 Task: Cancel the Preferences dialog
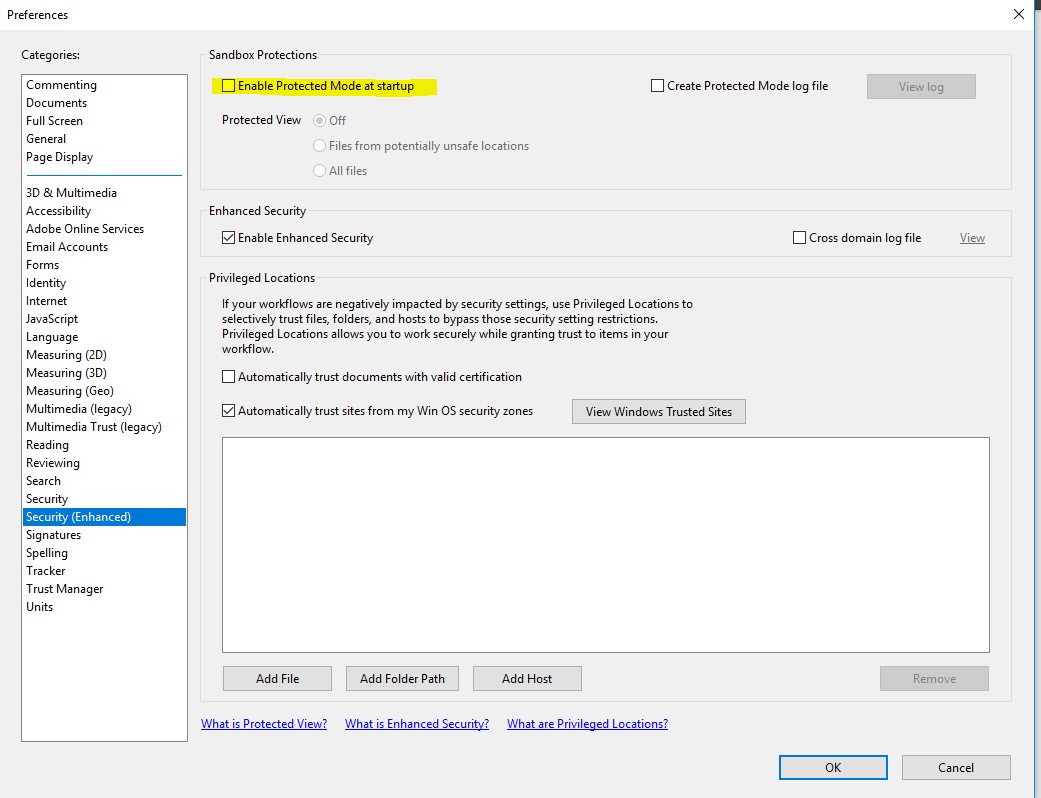pos(955,768)
